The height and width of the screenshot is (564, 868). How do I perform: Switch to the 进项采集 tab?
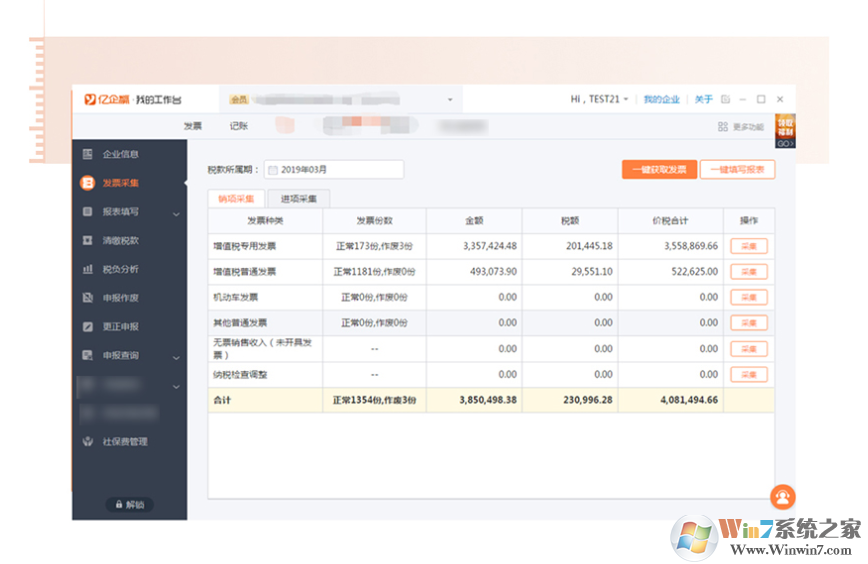point(298,199)
